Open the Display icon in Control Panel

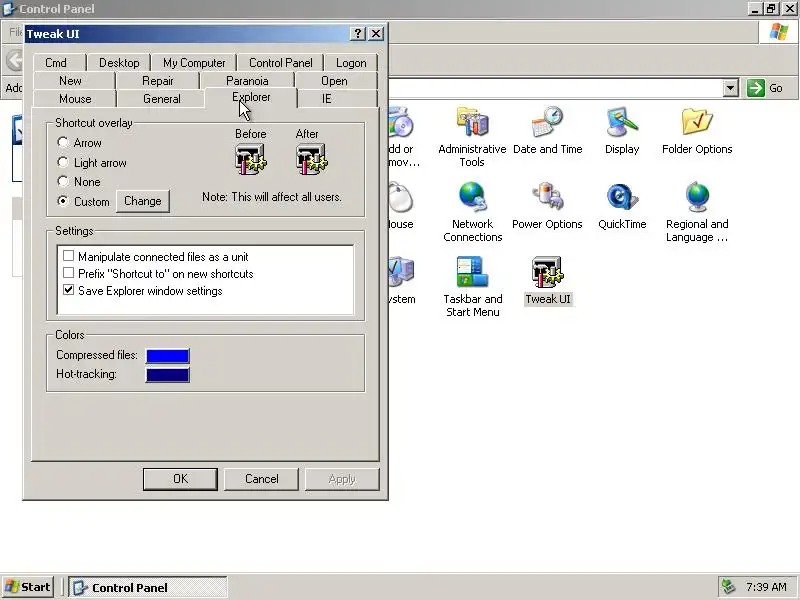tap(622, 122)
